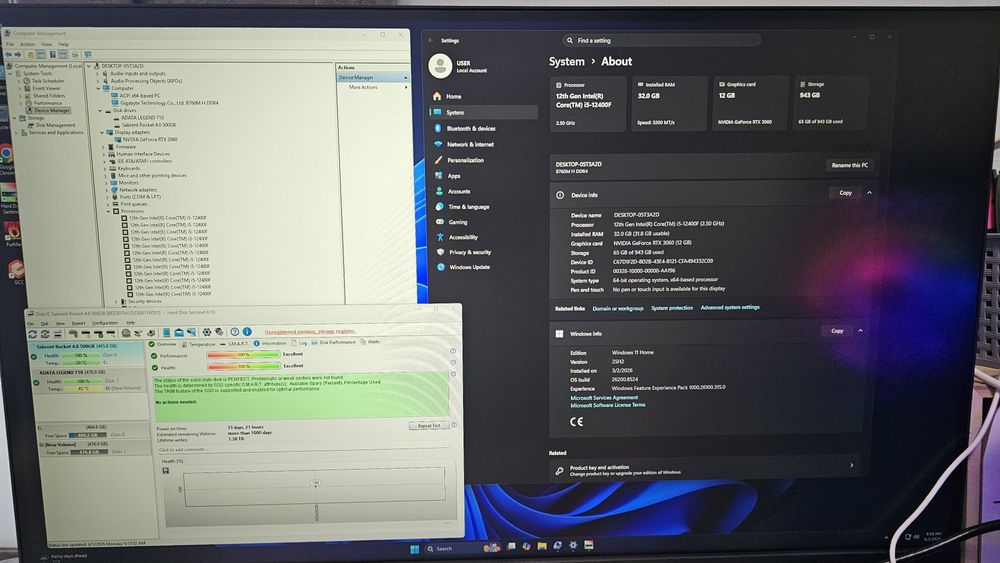This screenshot has width=1000, height=563.
Task: Click the help question mark icon in Hard Disk Sentinel toolbar
Action: pos(235,332)
